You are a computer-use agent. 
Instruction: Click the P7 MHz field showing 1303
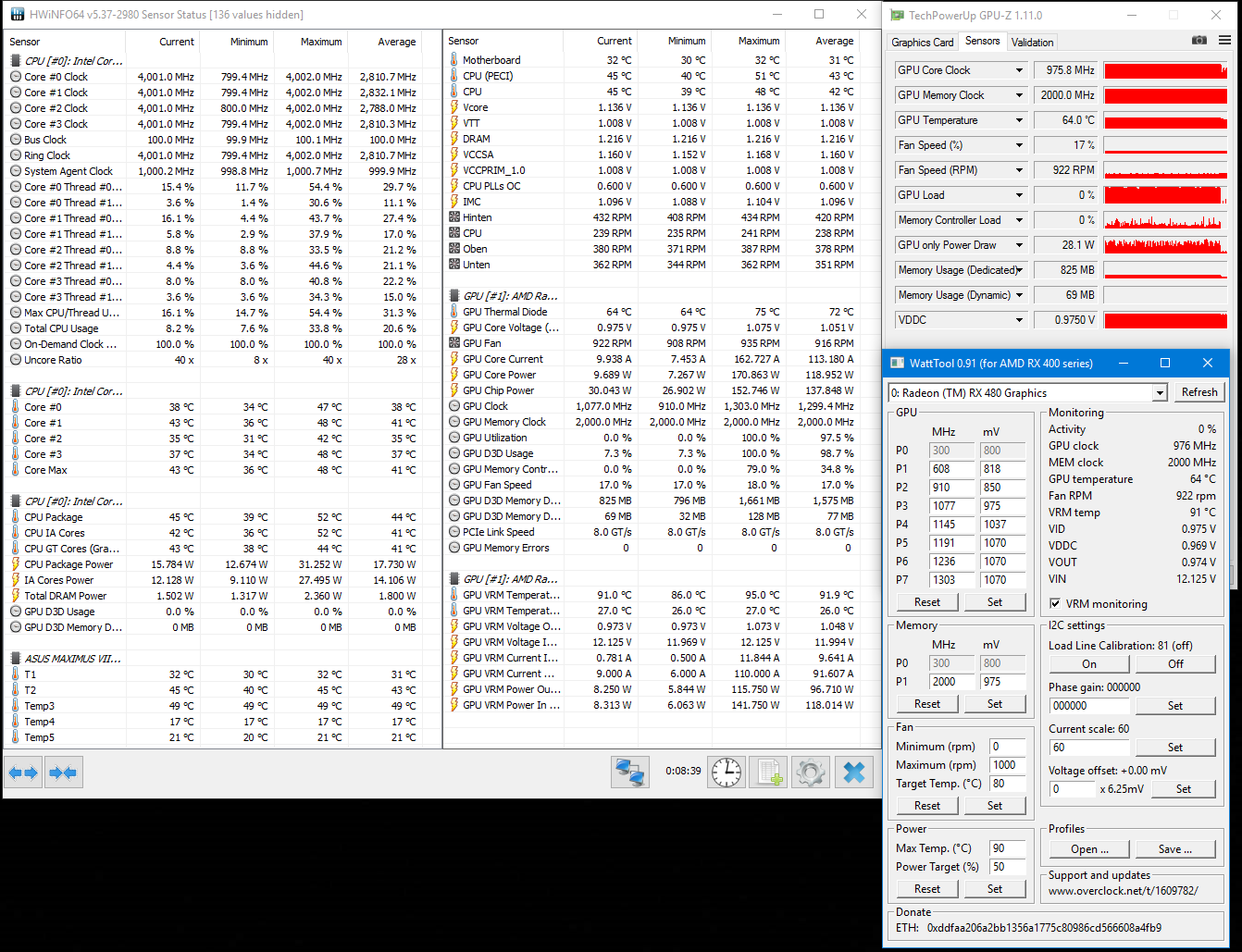pos(951,580)
